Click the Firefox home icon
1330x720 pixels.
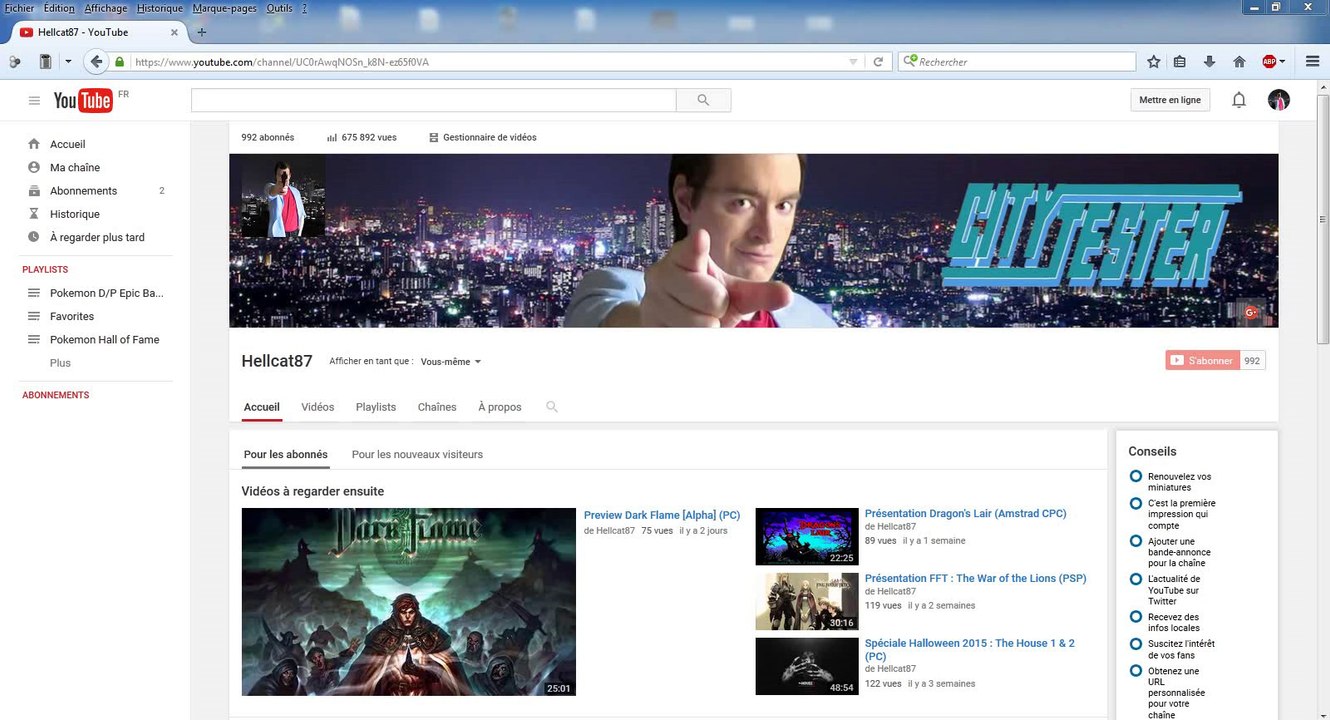[1239, 61]
